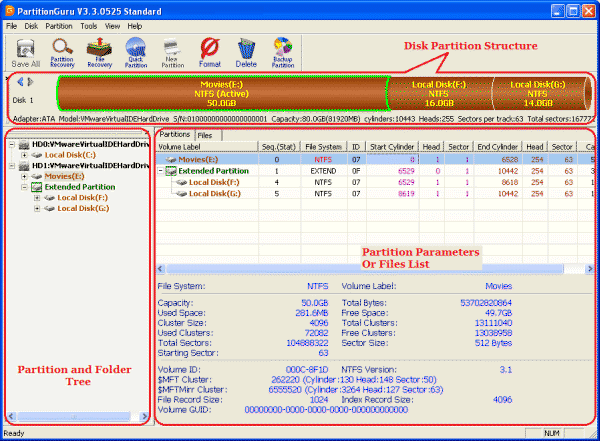Select Local Disk(F:) segment in disk bar
This screenshot has height=441, width=600.
pyautogui.click(x=439, y=94)
